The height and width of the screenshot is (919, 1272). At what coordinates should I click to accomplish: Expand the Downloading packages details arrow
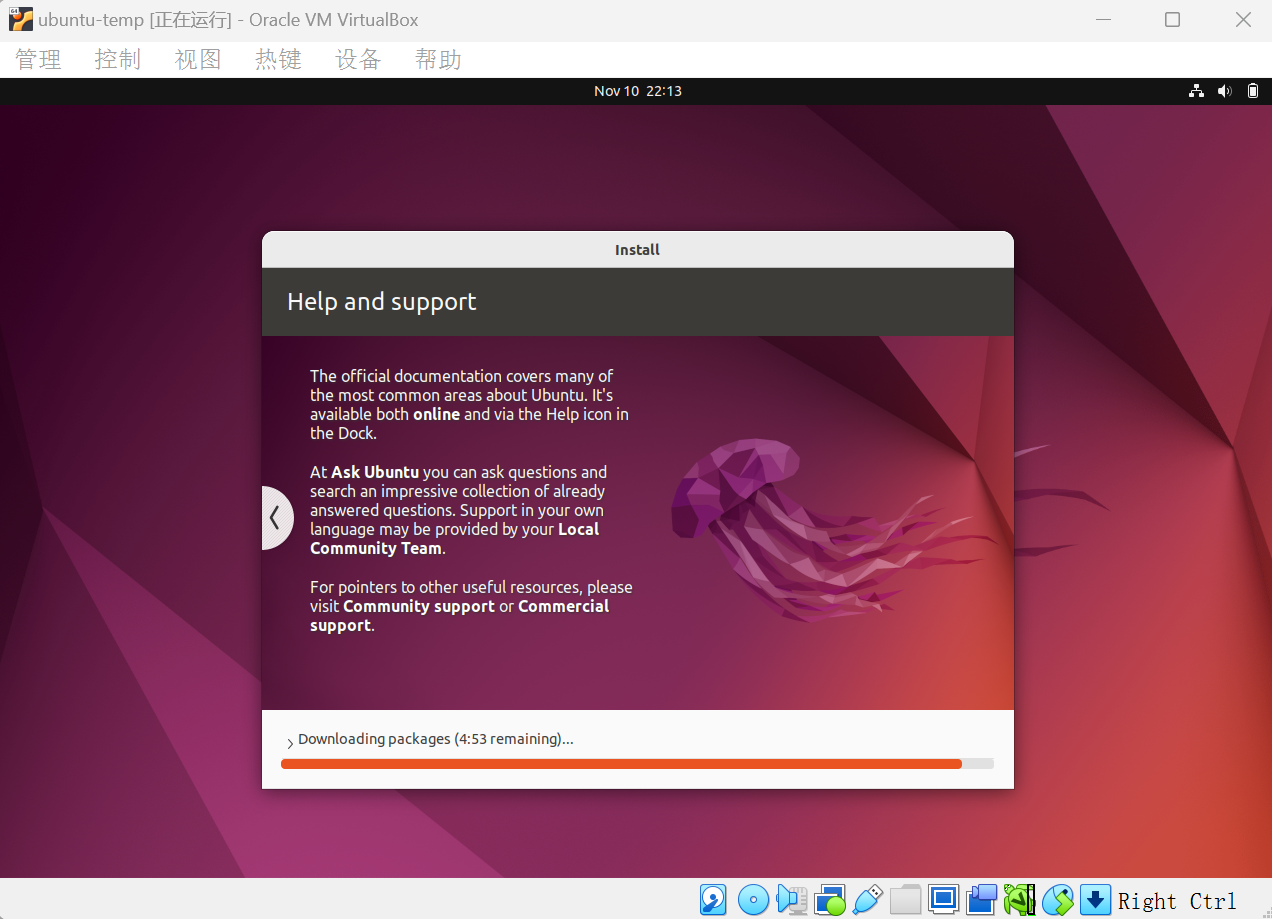click(x=290, y=743)
